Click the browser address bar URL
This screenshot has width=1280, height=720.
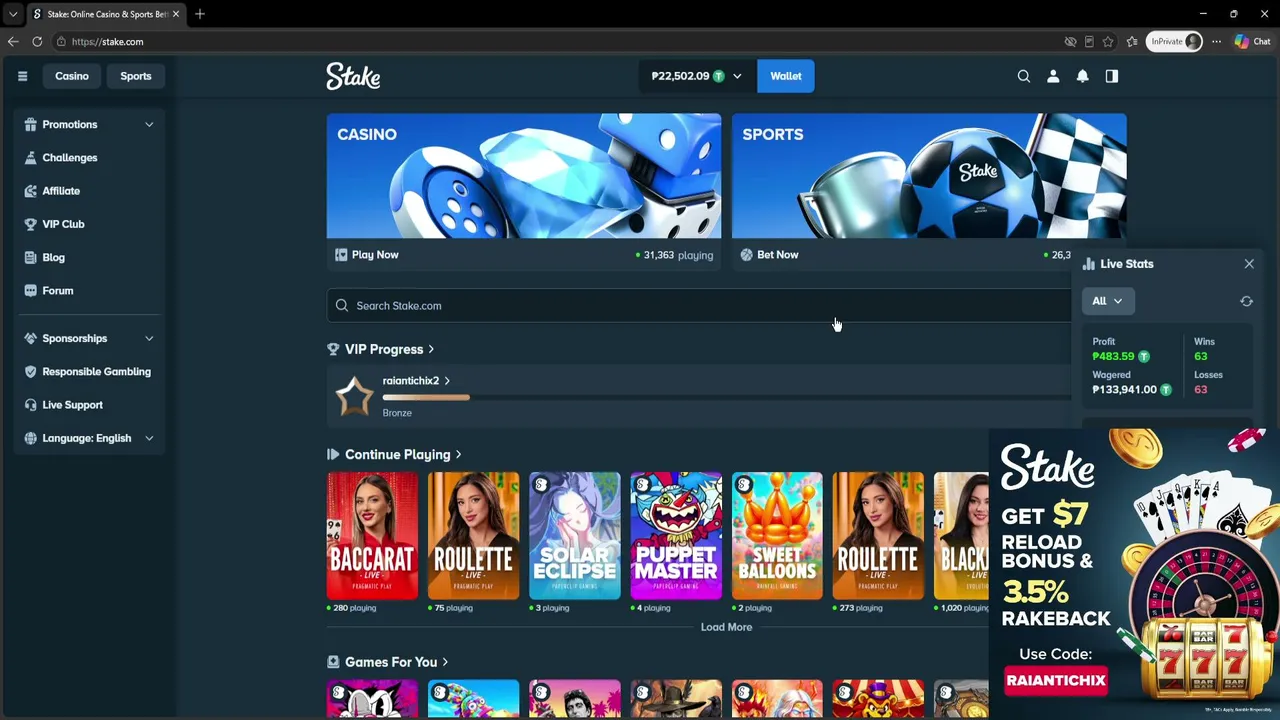coord(107,42)
